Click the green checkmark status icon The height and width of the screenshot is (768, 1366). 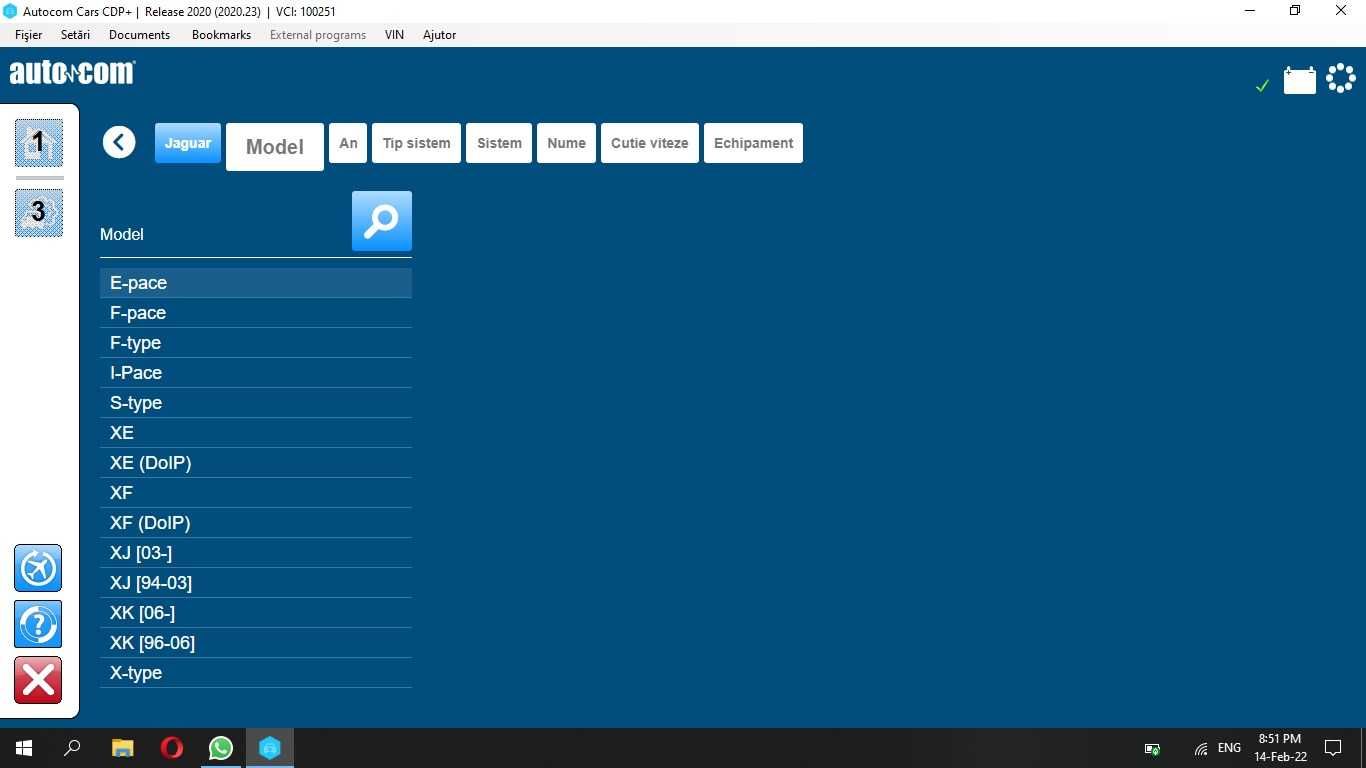1262,86
